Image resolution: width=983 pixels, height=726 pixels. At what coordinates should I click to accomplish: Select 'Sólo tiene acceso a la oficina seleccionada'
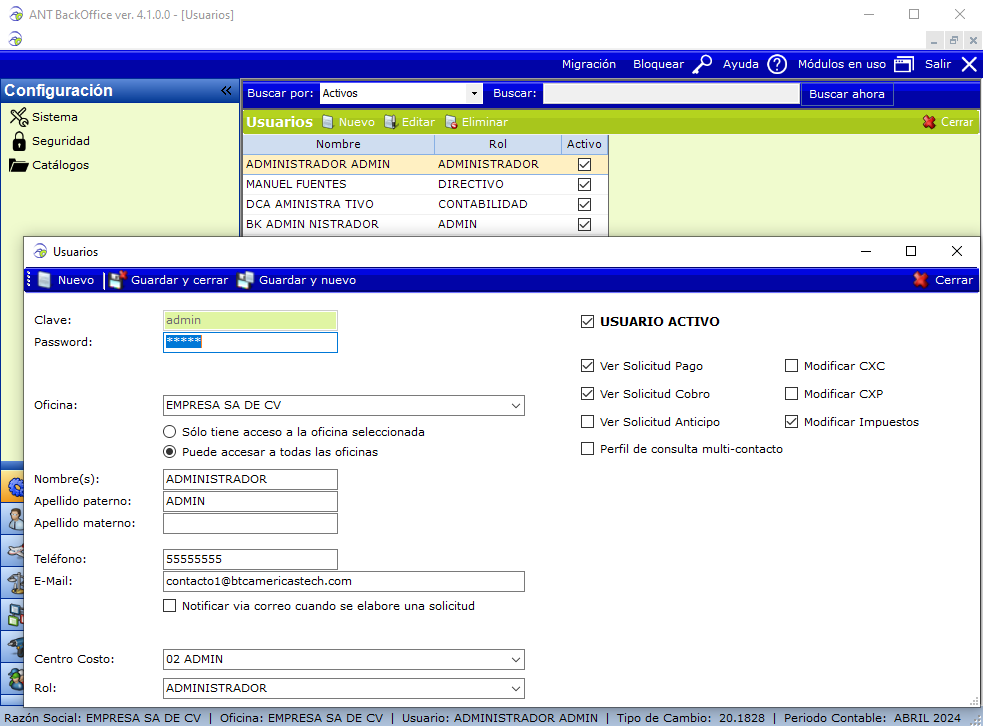pos(170,432)
